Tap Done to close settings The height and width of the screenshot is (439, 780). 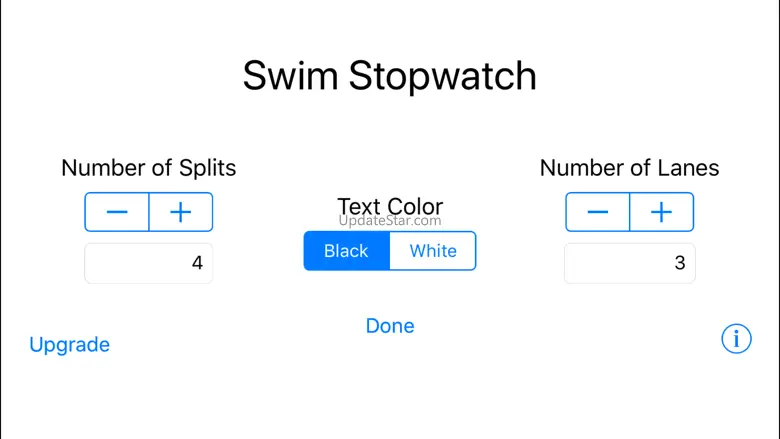(x=390, y=326)
